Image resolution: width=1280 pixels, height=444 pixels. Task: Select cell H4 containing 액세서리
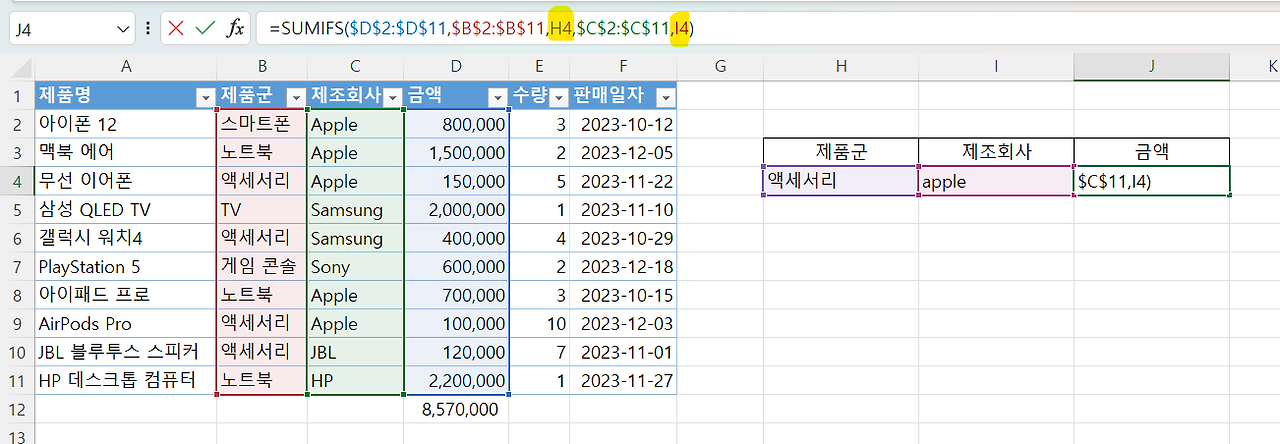pos(841,181)
